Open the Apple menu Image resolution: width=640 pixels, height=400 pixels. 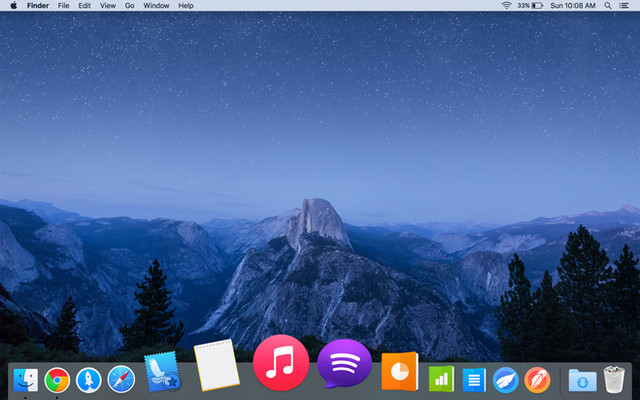pos(13,6)
